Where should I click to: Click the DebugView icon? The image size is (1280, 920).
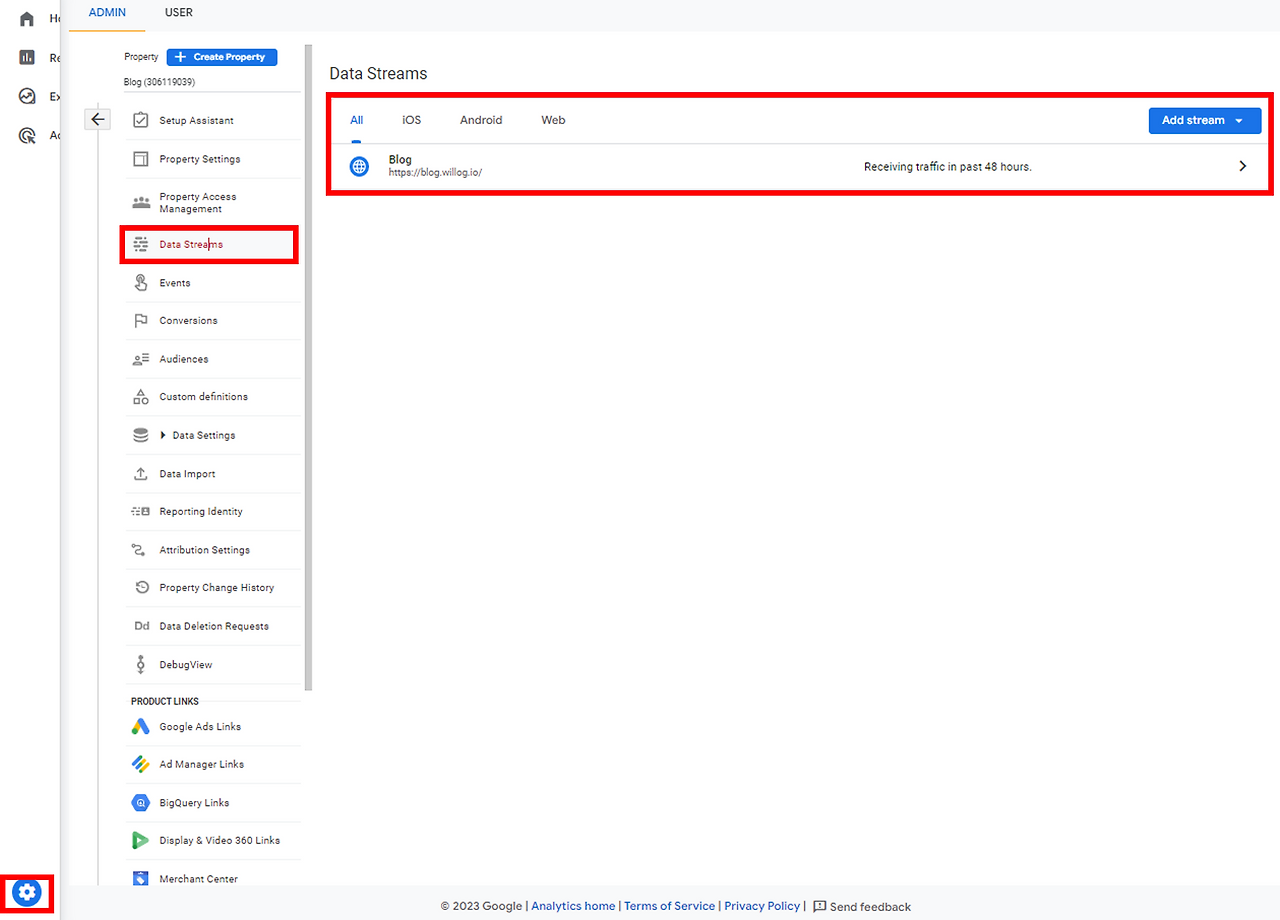[x=141, y=665]
